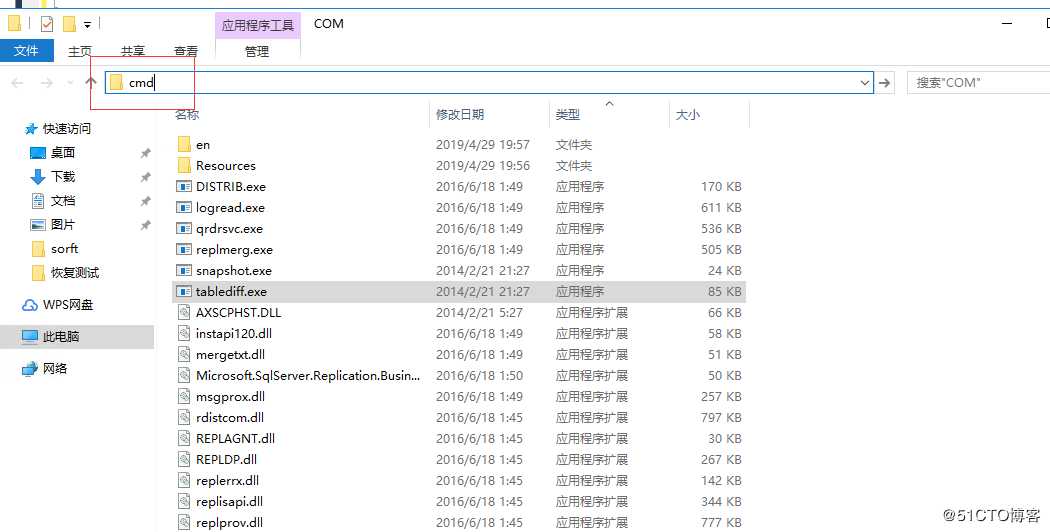The width and height of the screenshot is (1050, 532).
Task: Select WPS网盘 in the navigation pane
Action: pyautogui.click(x=68, y=305)
